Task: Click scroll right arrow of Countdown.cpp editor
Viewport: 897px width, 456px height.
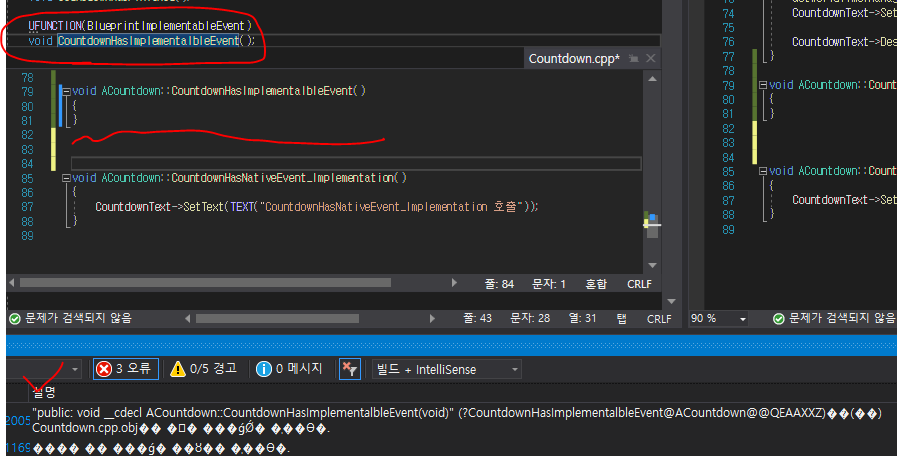Action: point(454,283)
